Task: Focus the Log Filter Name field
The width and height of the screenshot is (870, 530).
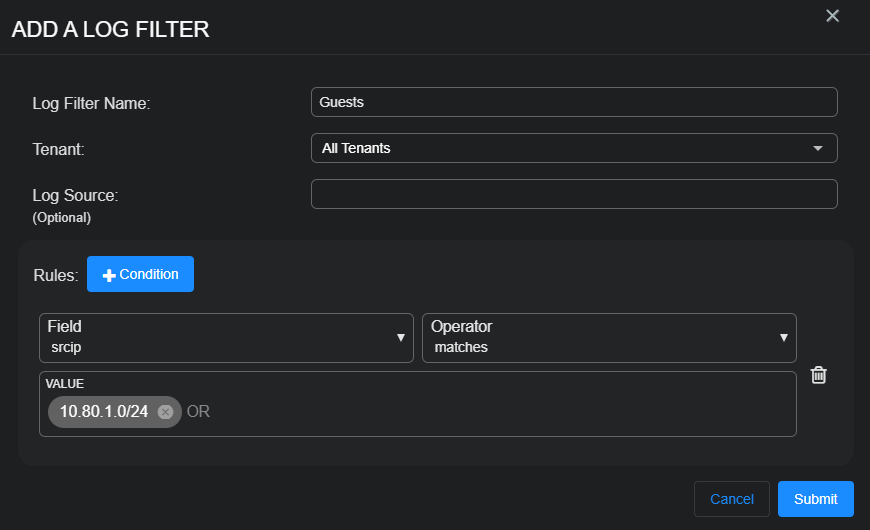Action: [x=573, y=102]
